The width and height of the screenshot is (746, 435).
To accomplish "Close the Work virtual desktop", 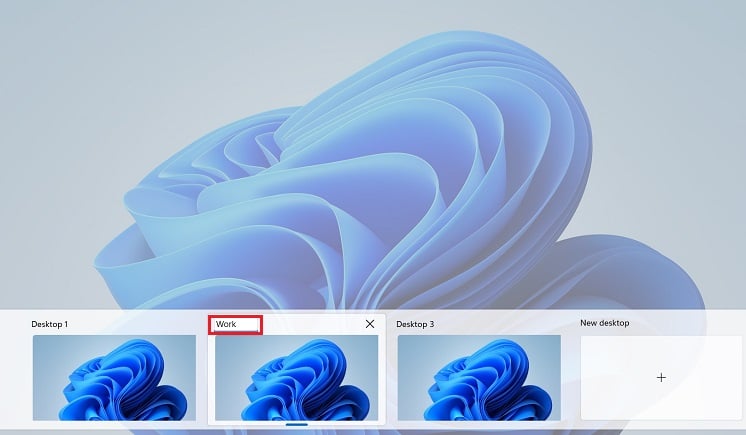I will pyautogui.click(x=370, y=324).
